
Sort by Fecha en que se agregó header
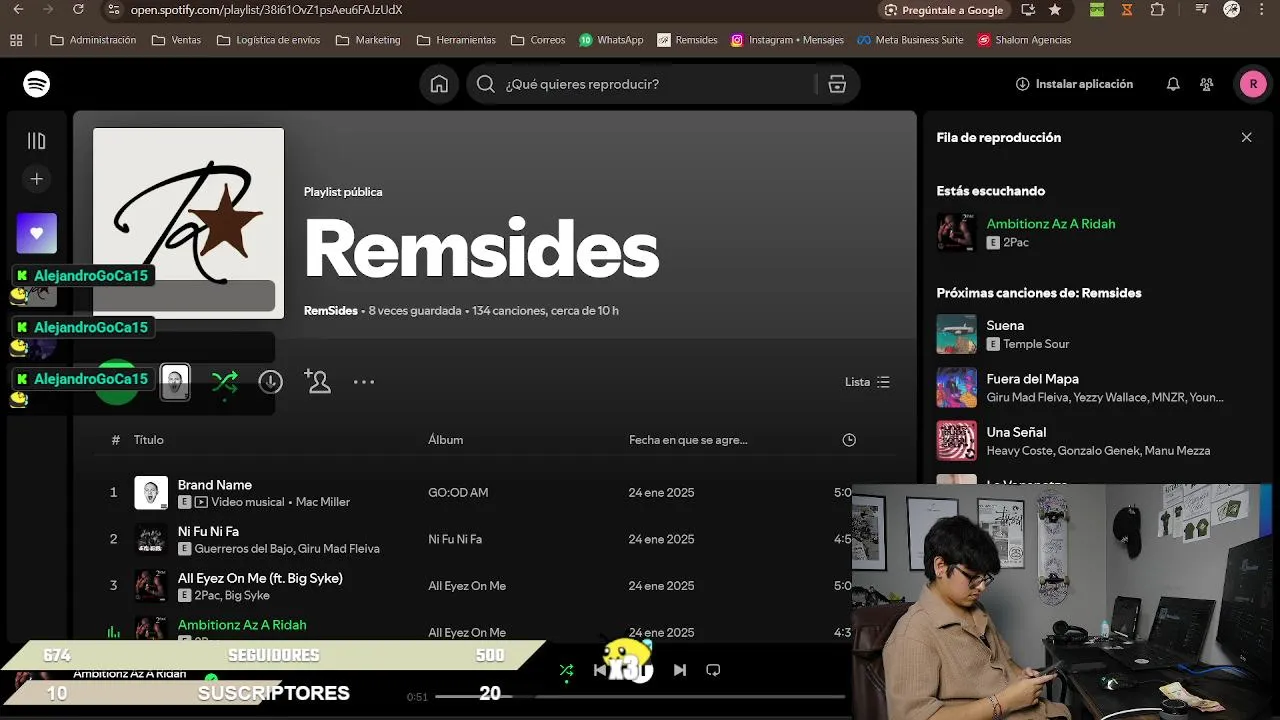[688, 440]
